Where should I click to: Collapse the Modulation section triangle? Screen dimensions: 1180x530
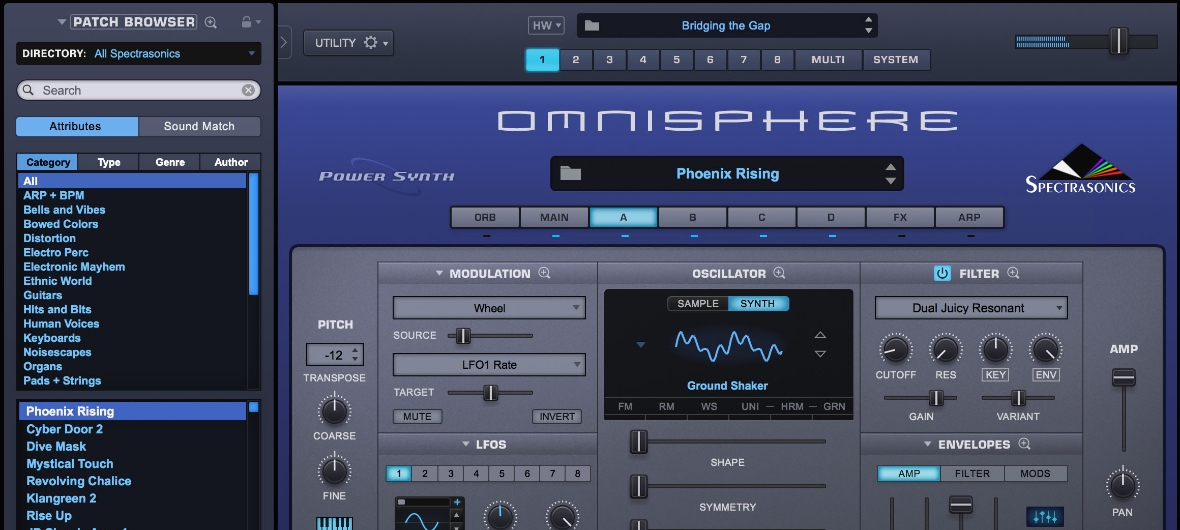(439, 273)
